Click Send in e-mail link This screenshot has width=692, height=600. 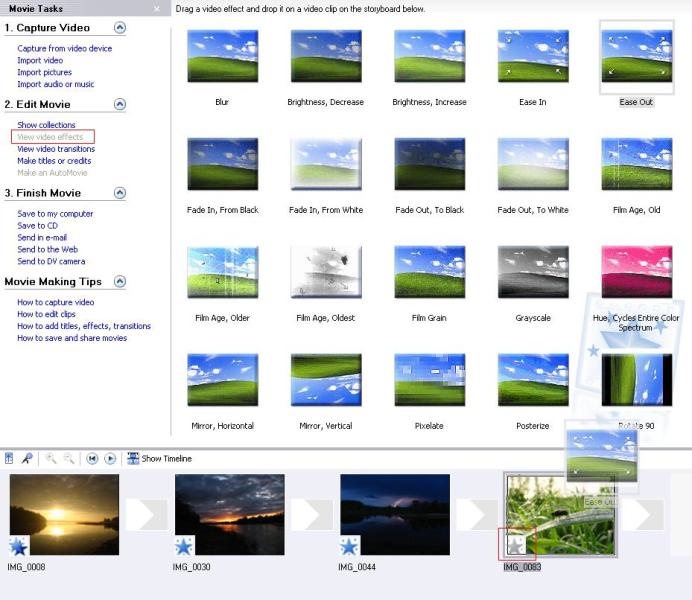tap(42, 238)
